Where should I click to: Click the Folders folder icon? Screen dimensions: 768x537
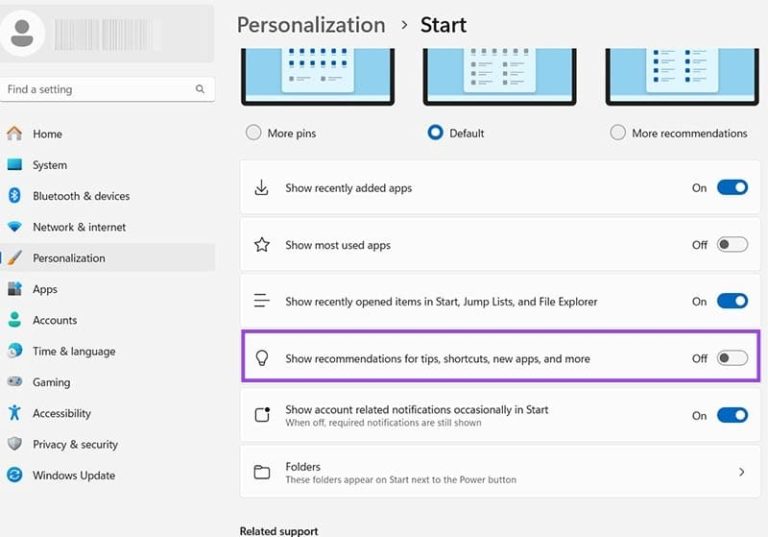(x=262, y=472)
